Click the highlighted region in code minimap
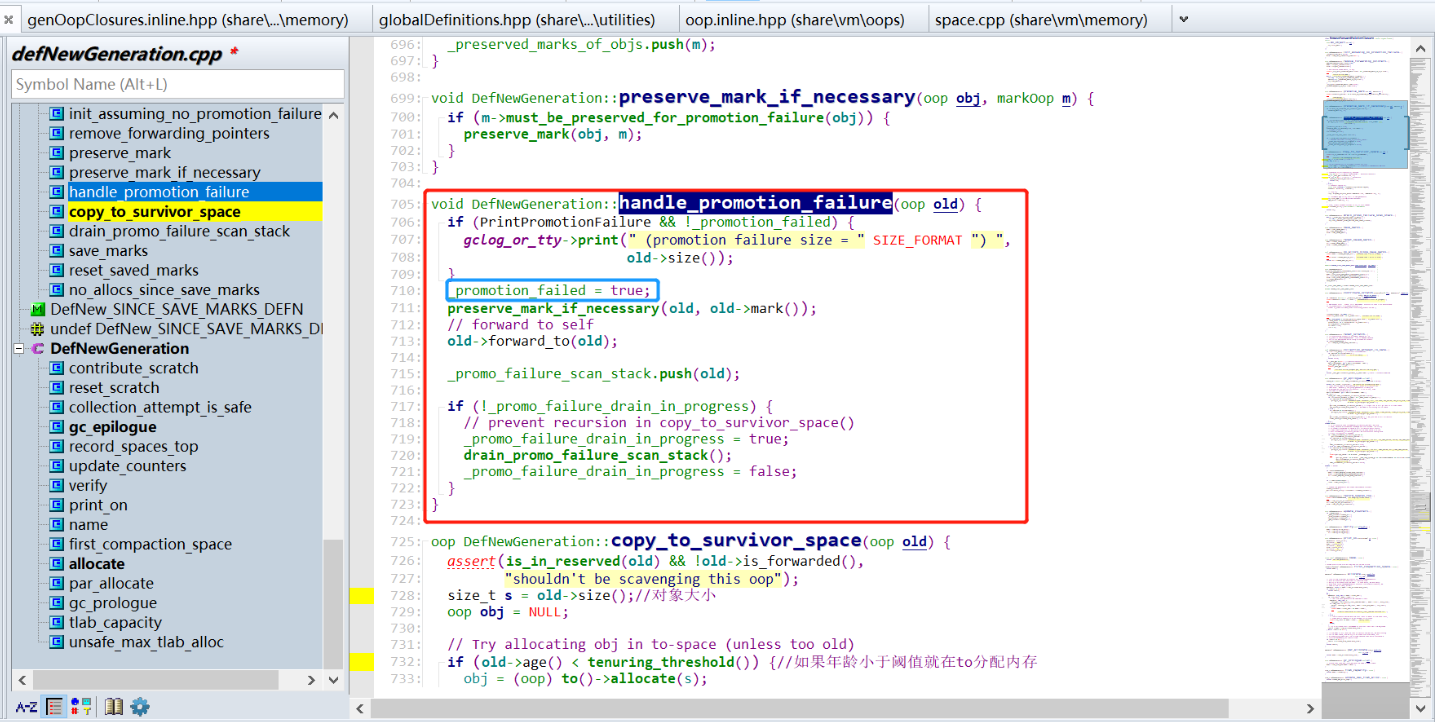 click(x=1364, y=133)
